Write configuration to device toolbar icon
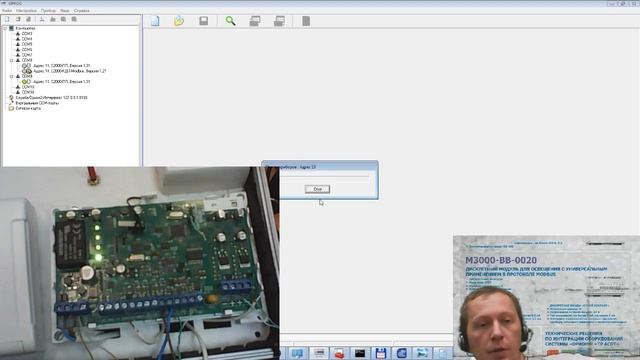Screen dimensions: 640x360 279,21
